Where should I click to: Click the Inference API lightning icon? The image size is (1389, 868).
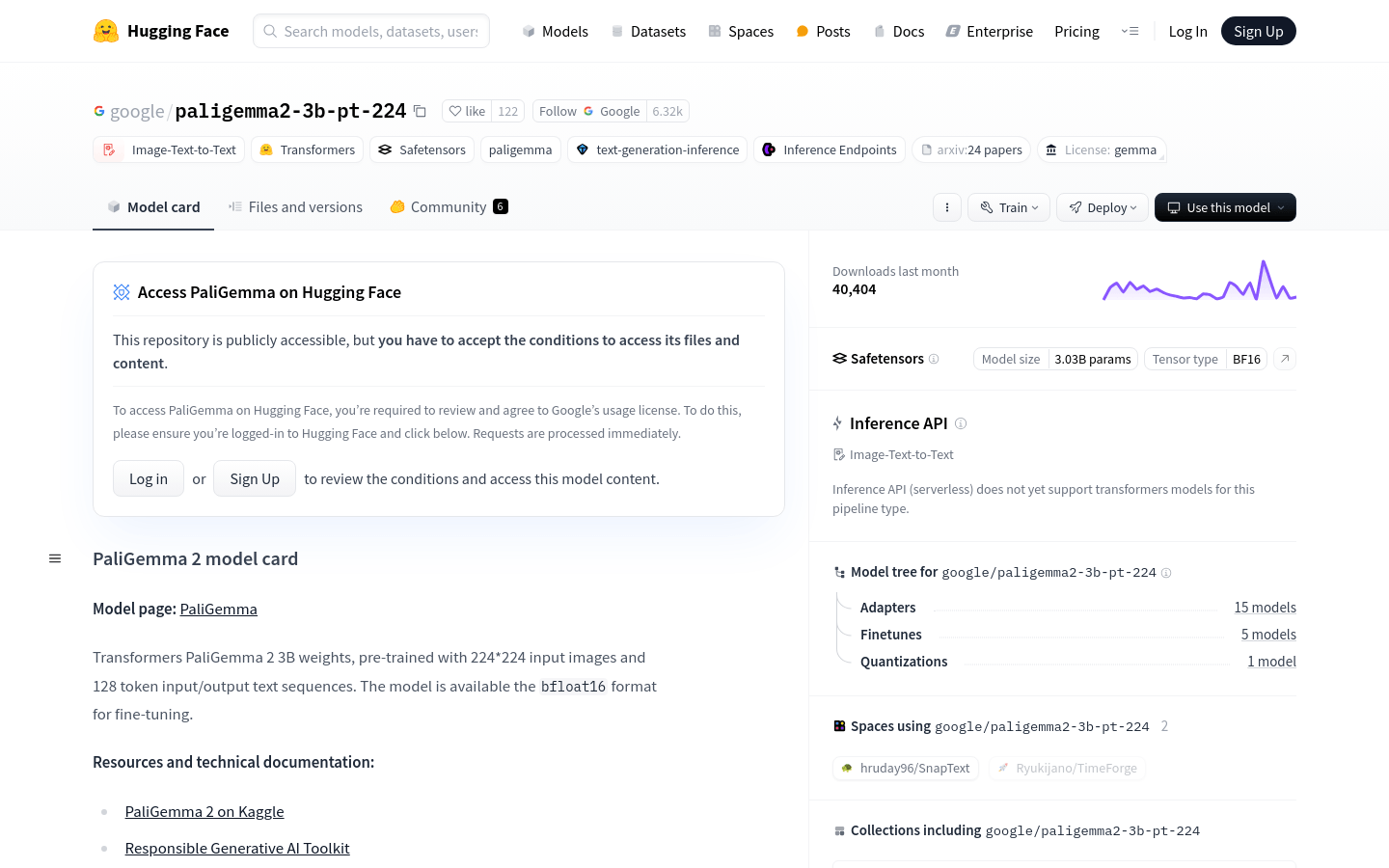point(838,423)
